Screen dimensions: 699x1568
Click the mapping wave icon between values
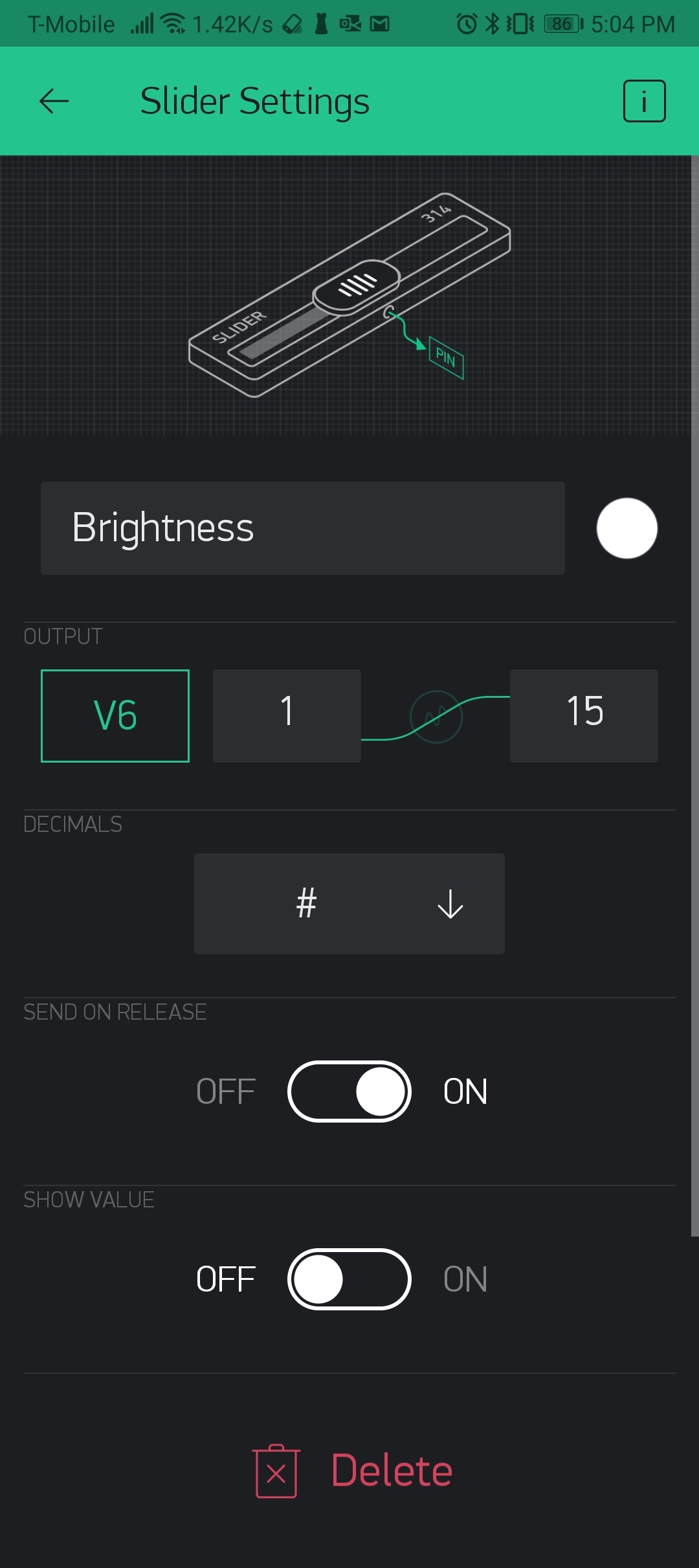436,717
